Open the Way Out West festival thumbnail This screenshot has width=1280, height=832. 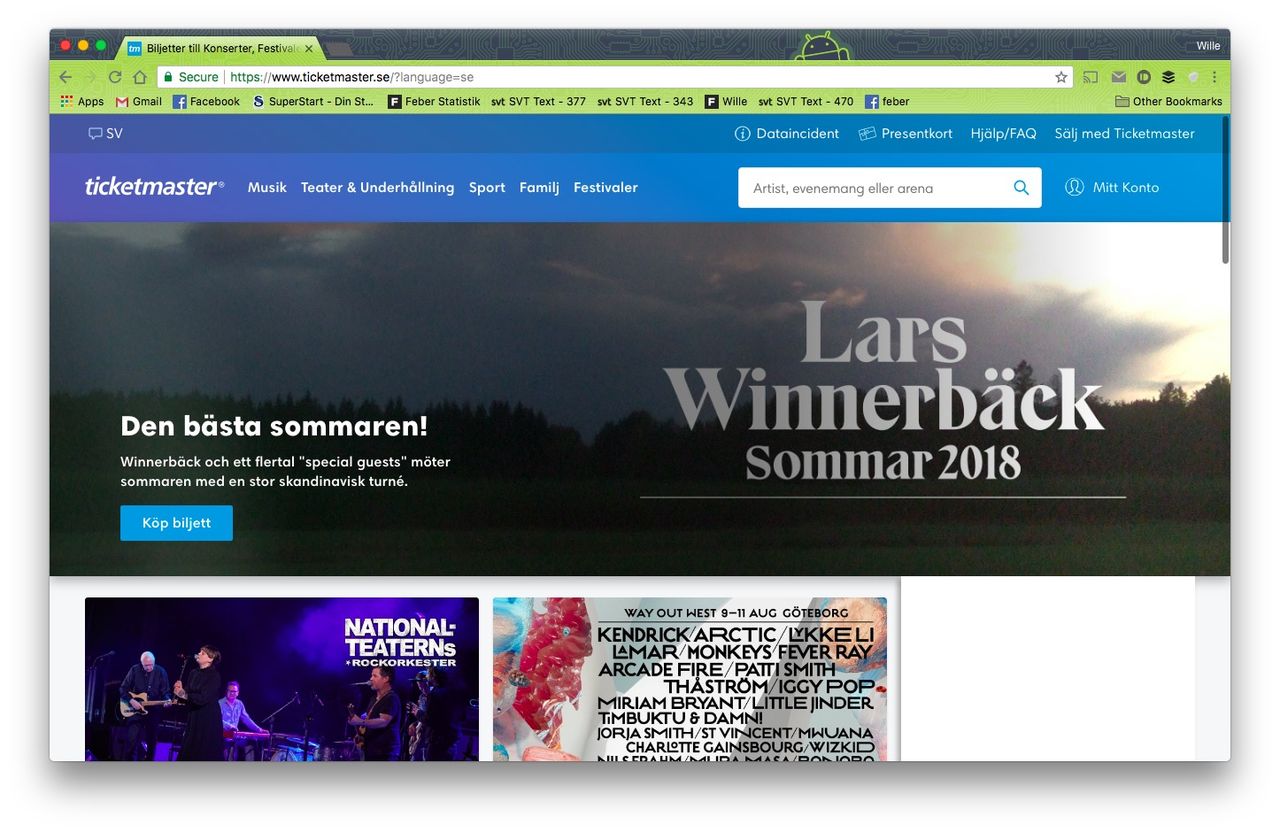(x=690, y=679)
